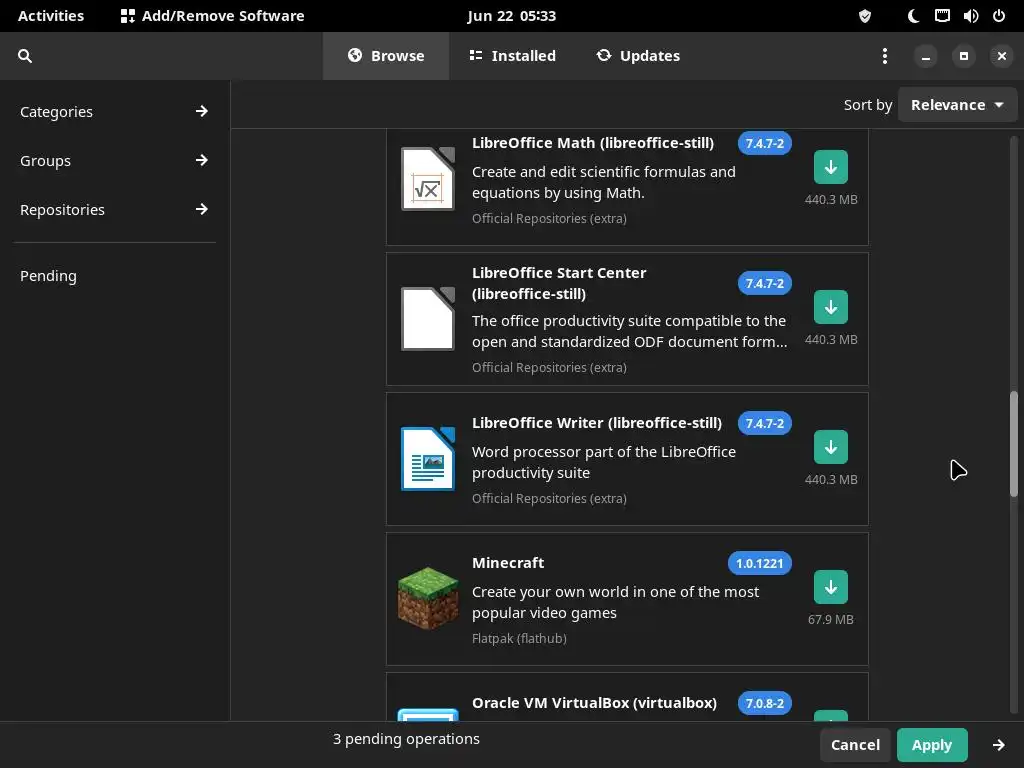Click the Add/Remove Software app menu icon

[128, 16]
